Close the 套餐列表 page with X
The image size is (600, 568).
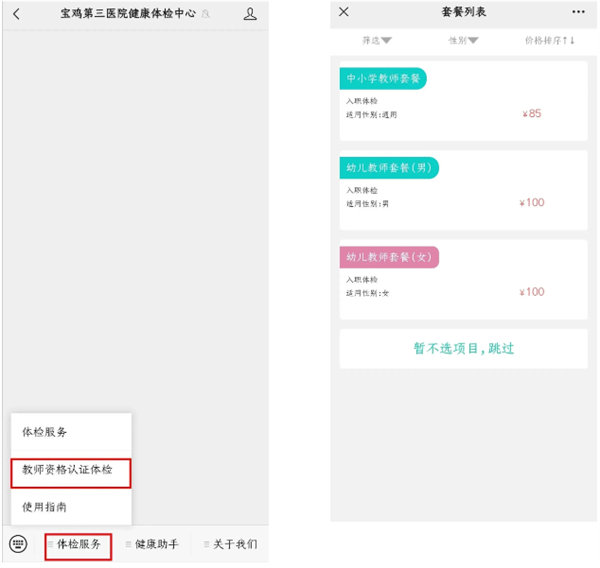[344, 12]
